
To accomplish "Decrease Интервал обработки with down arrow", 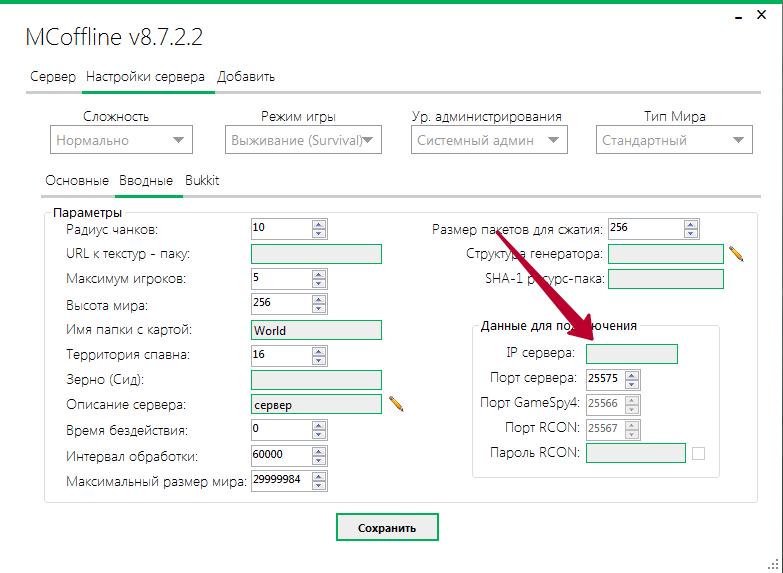I will 319,461.
